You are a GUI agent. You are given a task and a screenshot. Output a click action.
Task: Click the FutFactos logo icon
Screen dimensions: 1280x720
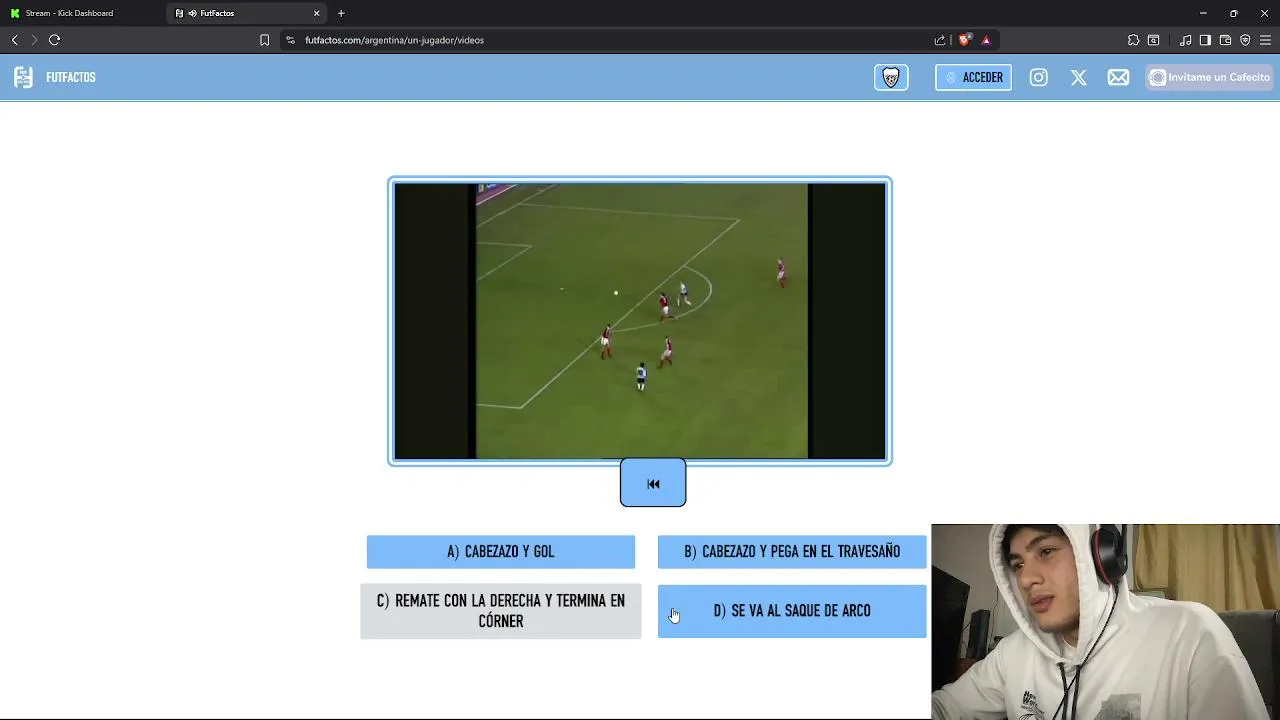coord(24,77)
